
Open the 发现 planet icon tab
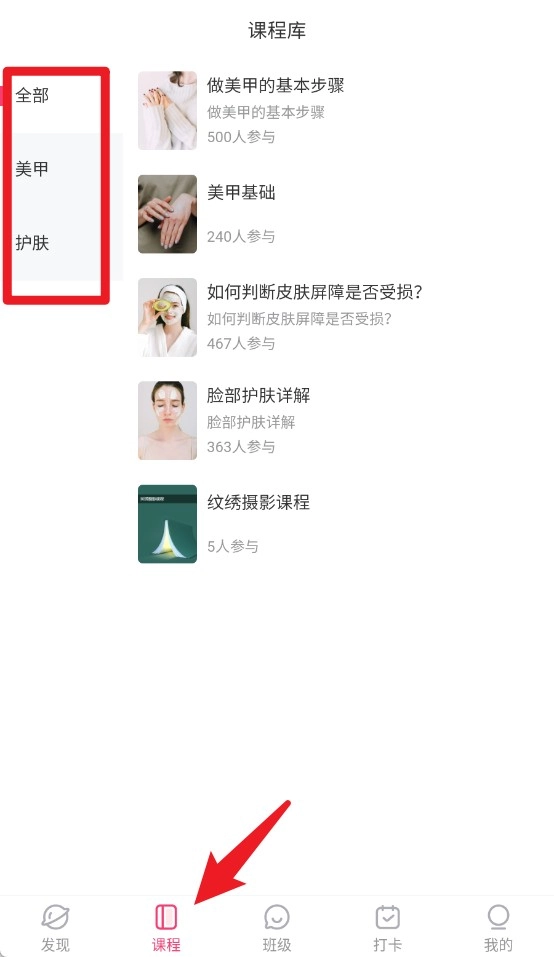(55, 916)
